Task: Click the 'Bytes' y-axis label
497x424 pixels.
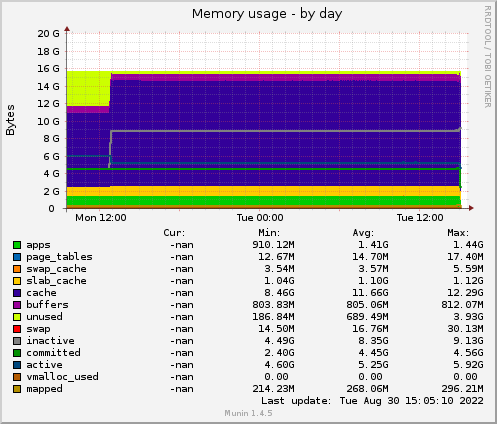Action: [x=10, y=120]
